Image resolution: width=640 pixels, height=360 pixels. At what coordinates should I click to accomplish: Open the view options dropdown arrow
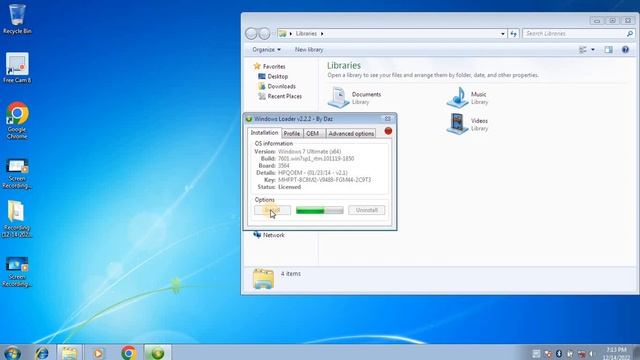tap(593, 50)
